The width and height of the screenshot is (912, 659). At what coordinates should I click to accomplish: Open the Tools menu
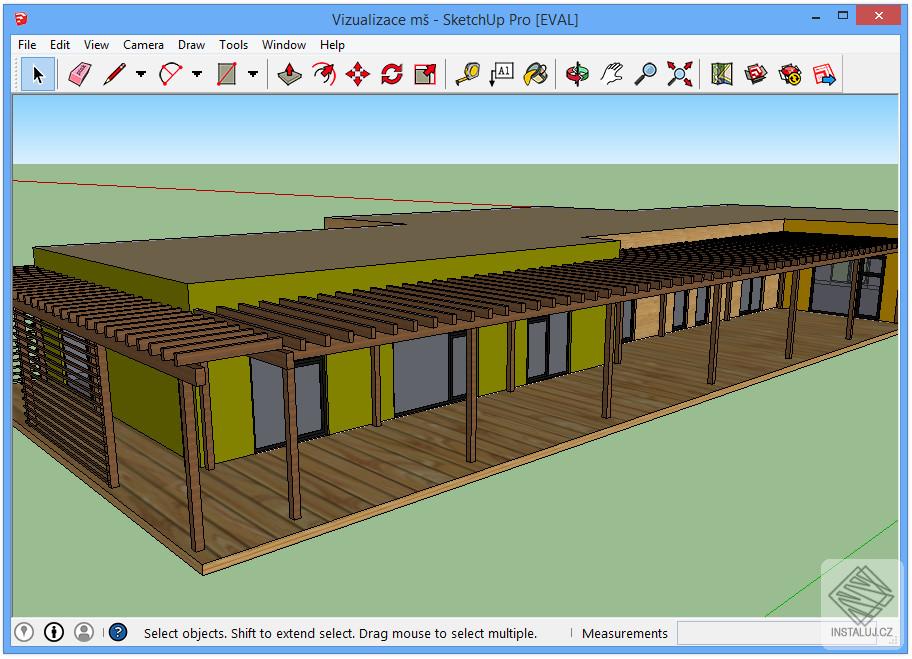(233, 44)
